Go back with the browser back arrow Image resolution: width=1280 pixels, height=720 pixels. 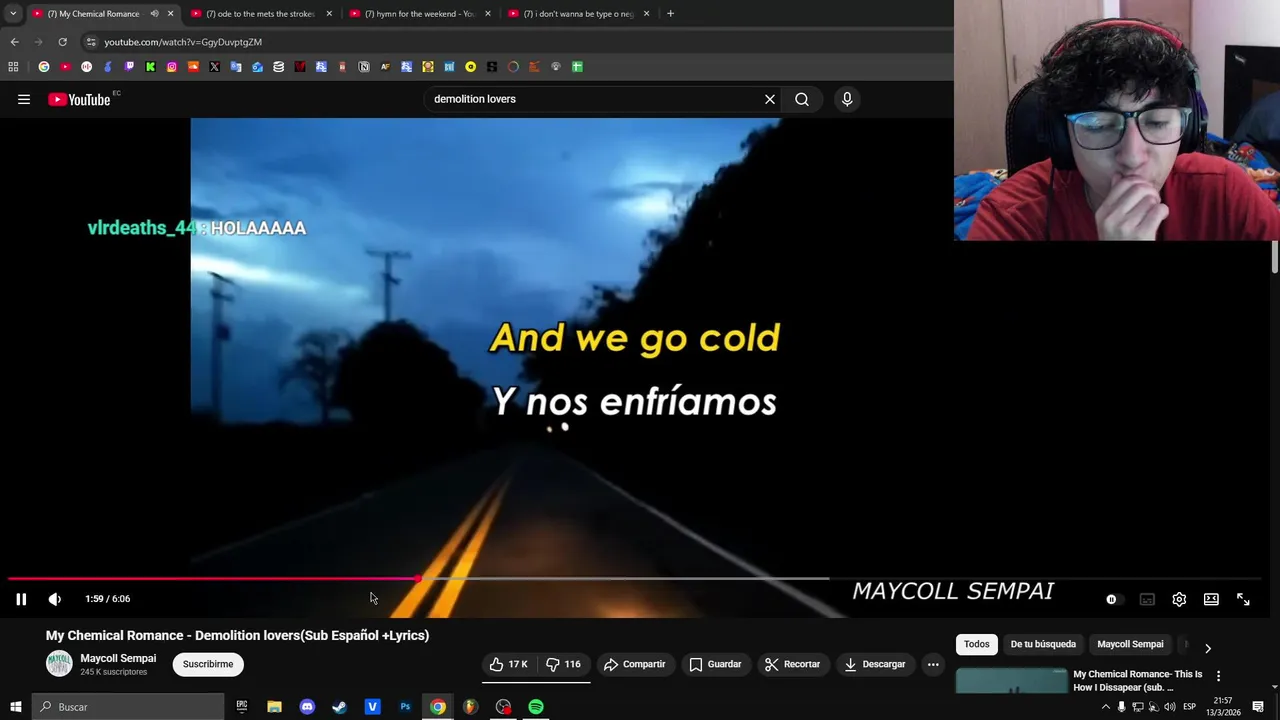click(x=14, y=42)
